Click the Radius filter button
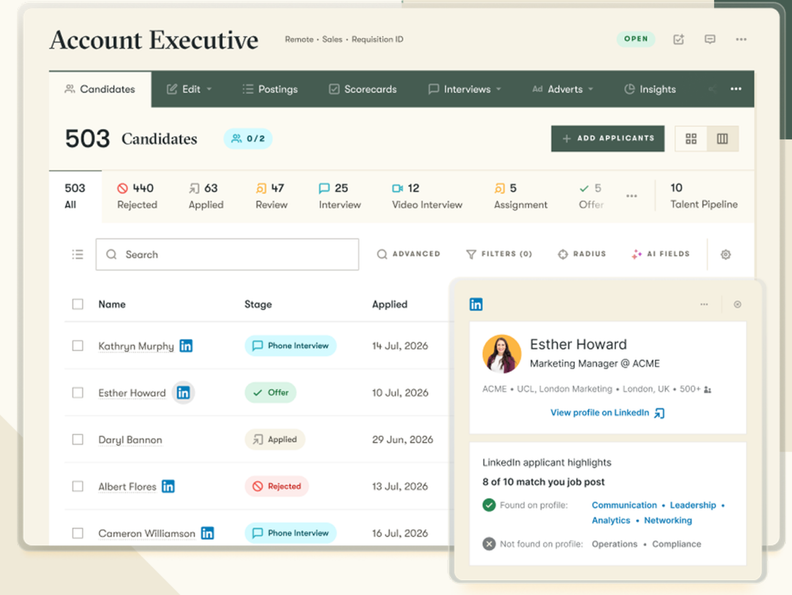Viewport: 792px width, 595px height. (x=582, y=254)
